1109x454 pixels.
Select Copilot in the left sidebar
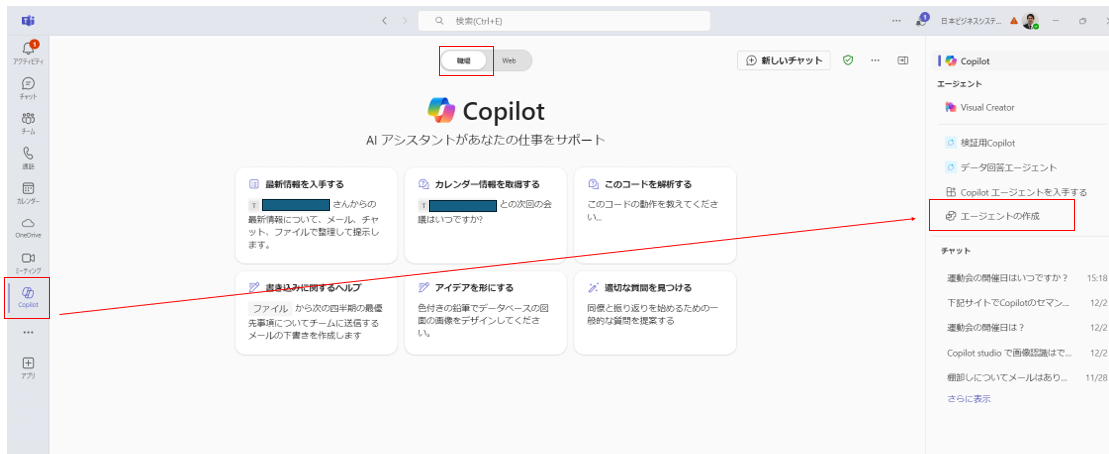point(28,298)
